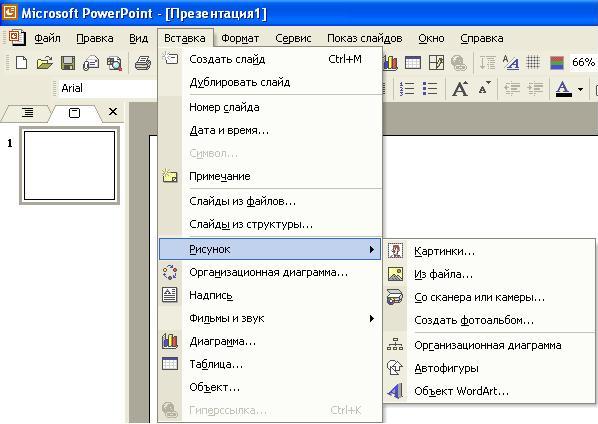Viewport: 598px width, 424px height.
Task: Toggle the Show Formatting toolbar icon
Action: click(511, 63)
